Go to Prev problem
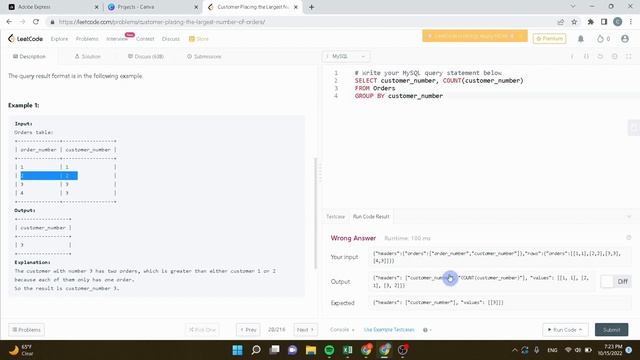The image size is (640, 360). [x=248, y=329]
